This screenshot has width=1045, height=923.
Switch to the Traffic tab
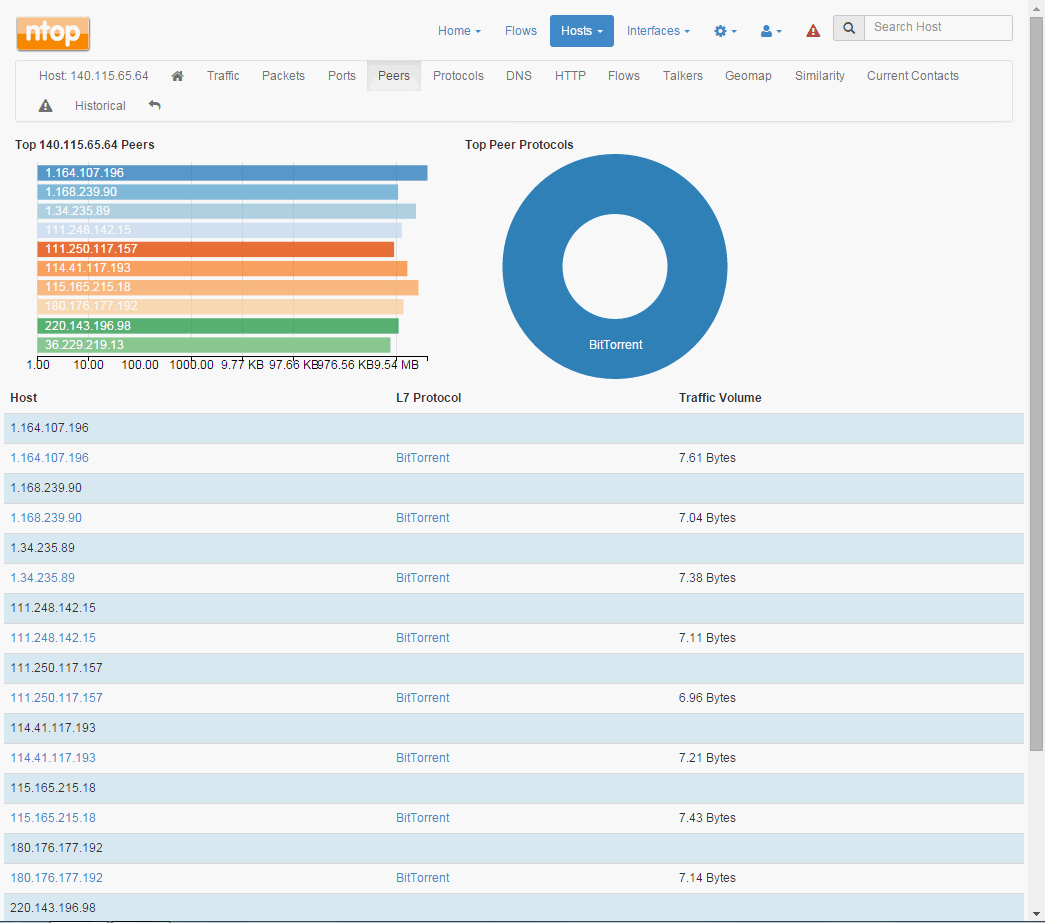click(x=223, y=76)
